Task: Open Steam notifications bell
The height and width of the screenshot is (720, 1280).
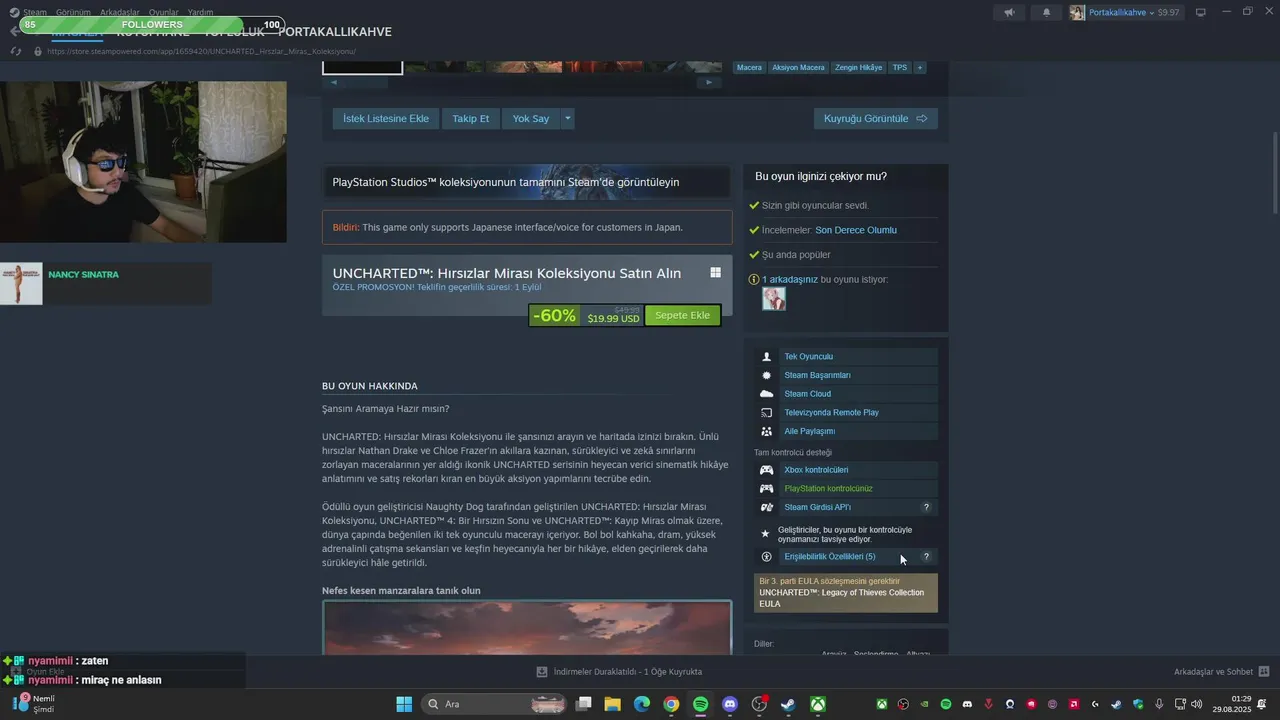Action: pyautogui.click(x=1046, y=12)
